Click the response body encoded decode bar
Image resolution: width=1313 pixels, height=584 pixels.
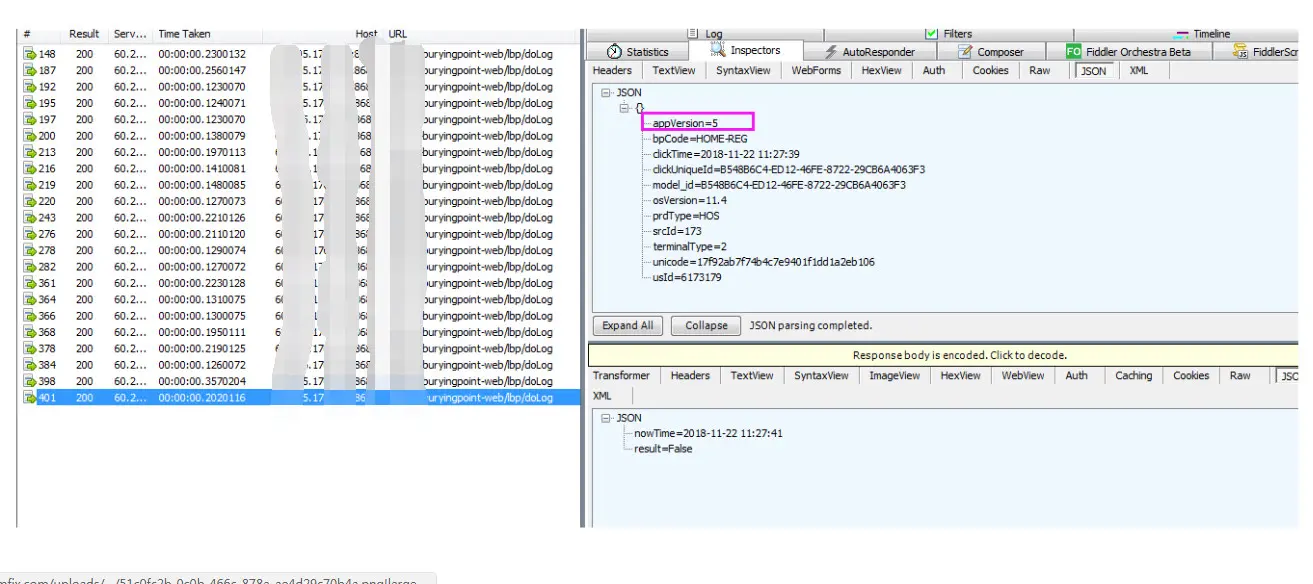point(944,355)
